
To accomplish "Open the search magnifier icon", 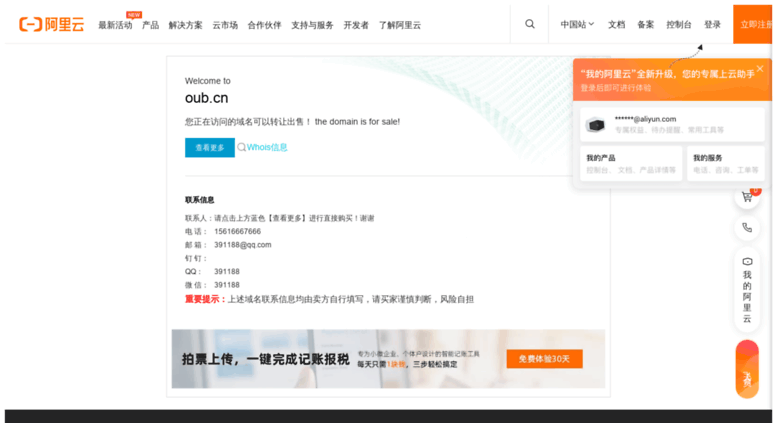I will point(530,24).
